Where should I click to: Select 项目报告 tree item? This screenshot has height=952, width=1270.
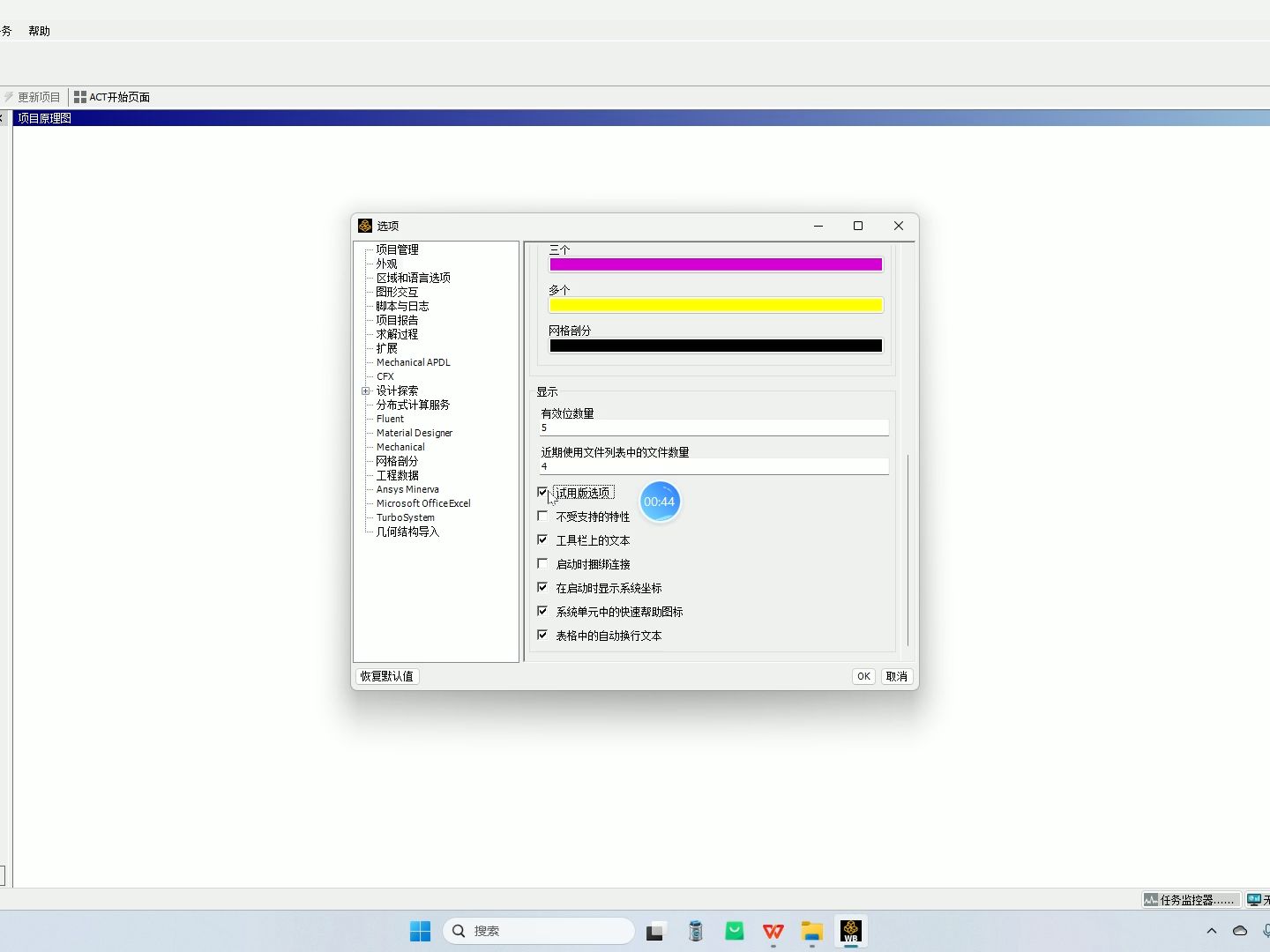398,320
